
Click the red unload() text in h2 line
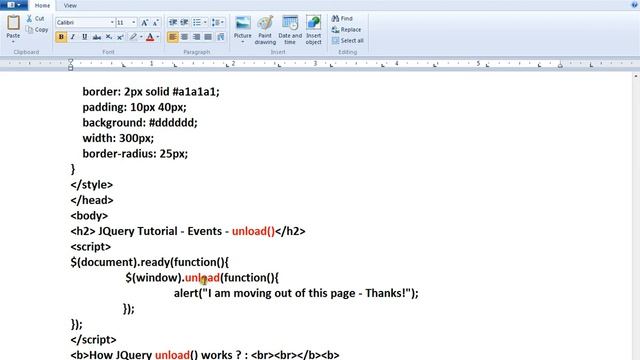click(253, 231)
